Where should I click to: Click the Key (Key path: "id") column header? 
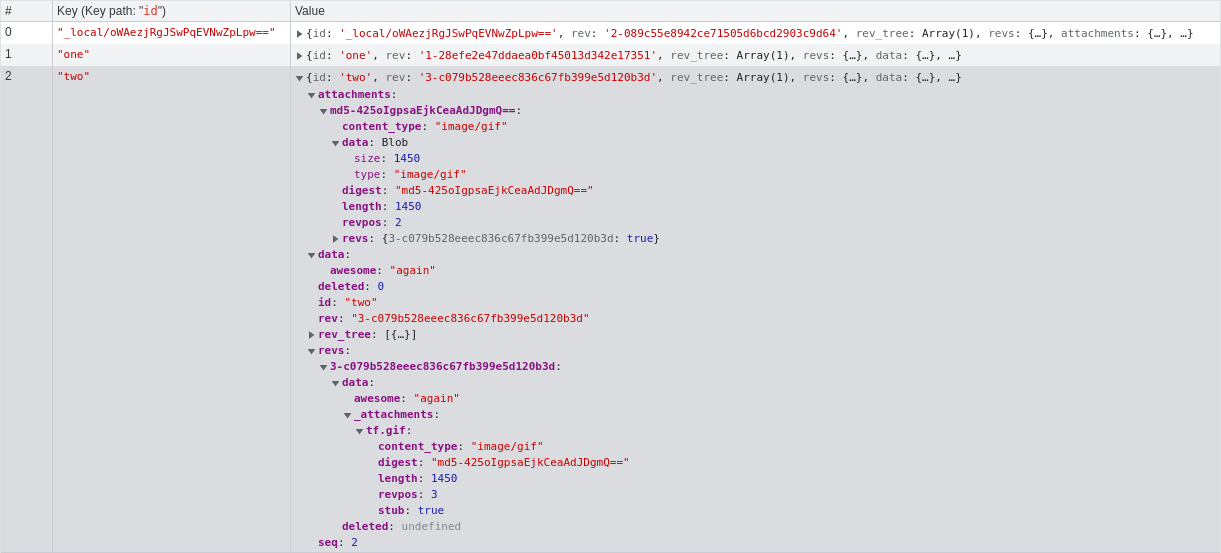click(x=171, y=11)
